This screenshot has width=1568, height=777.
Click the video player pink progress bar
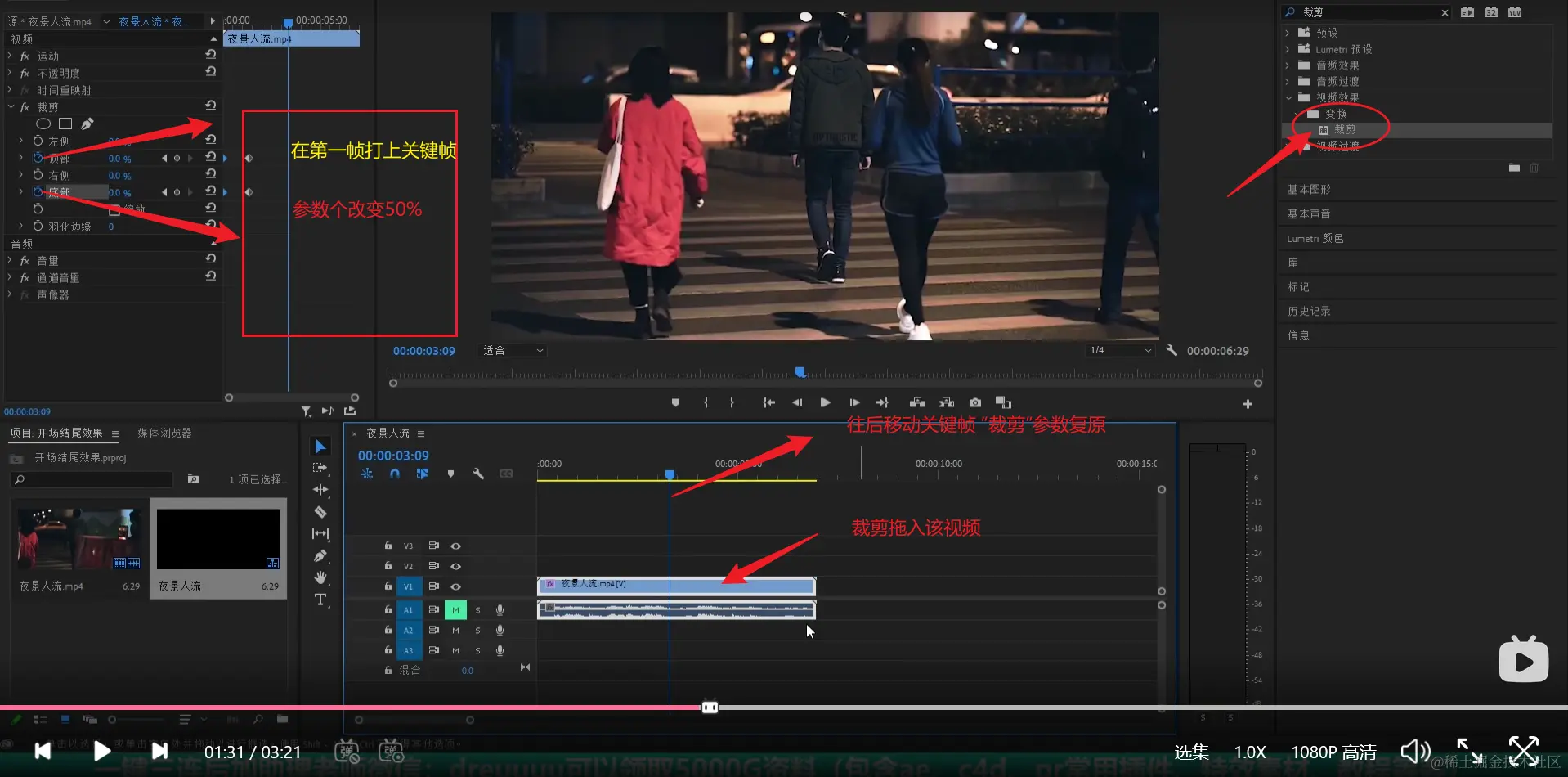[352, 707]
